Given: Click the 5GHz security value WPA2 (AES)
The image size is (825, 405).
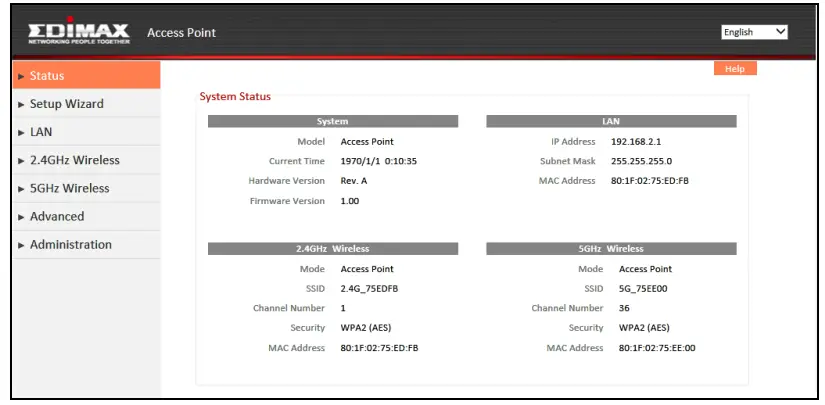Looking at the screenshot, I should click(x=644, y=328).
